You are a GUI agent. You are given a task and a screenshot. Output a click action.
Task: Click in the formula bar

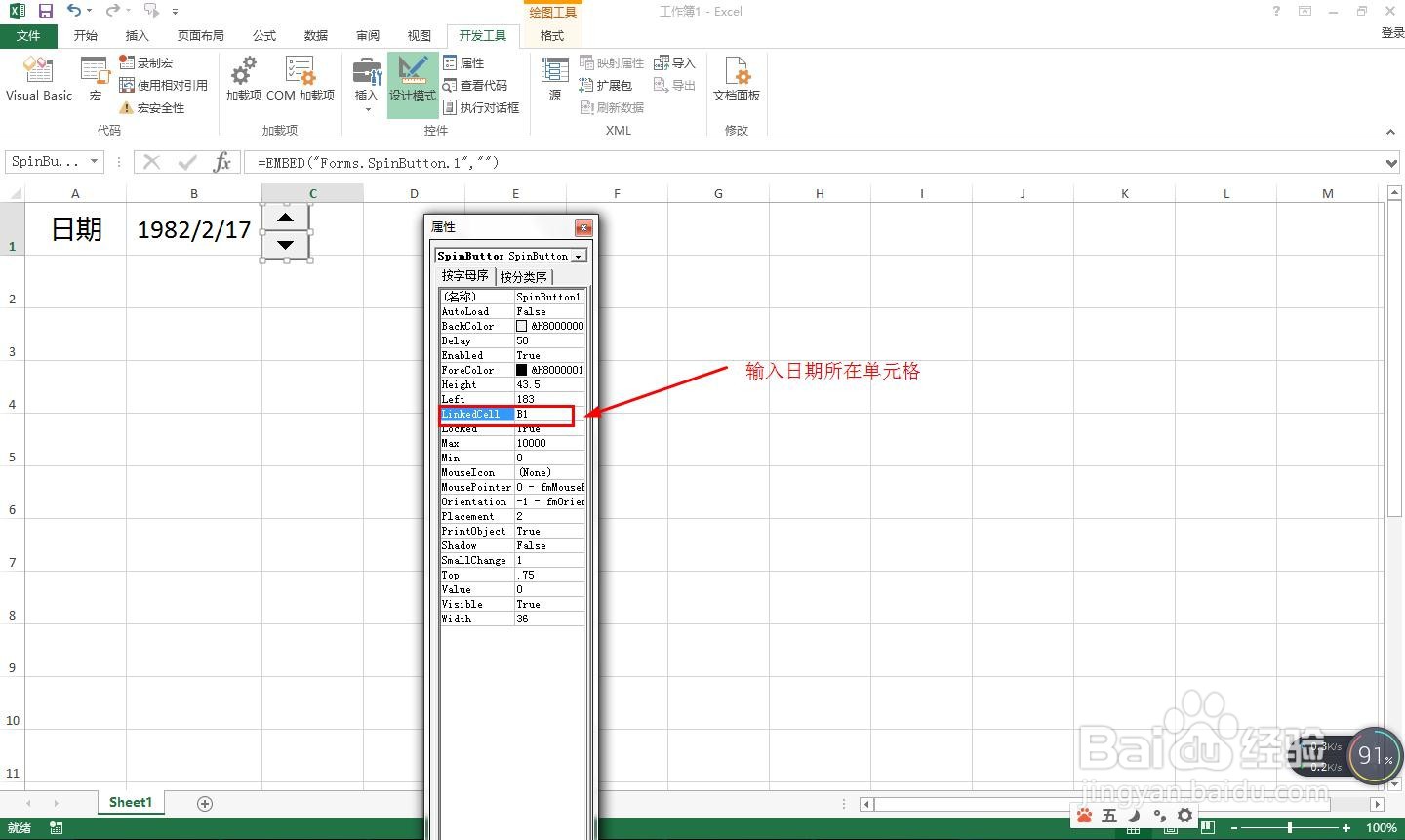tap(813, 162)
